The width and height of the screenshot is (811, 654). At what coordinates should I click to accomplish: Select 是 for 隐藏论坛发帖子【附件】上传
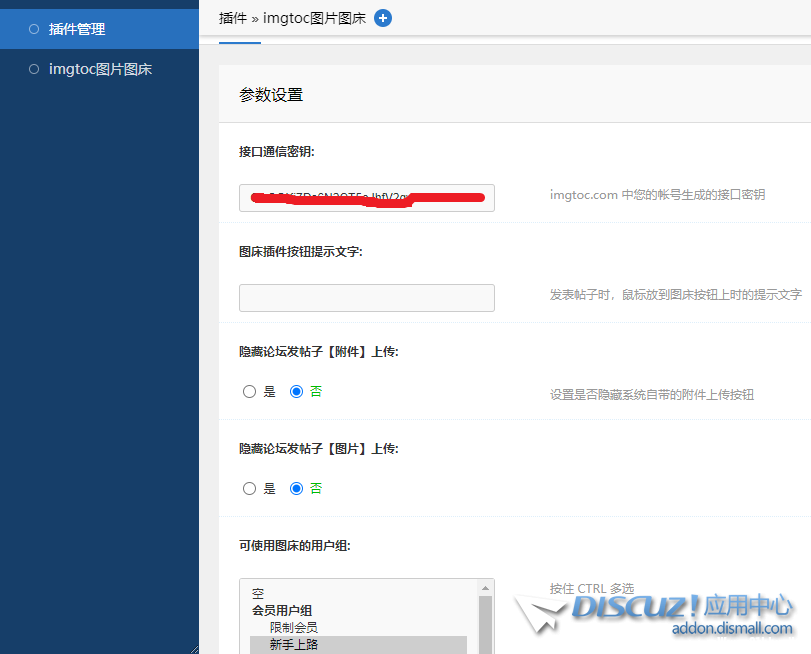[250, 392]
